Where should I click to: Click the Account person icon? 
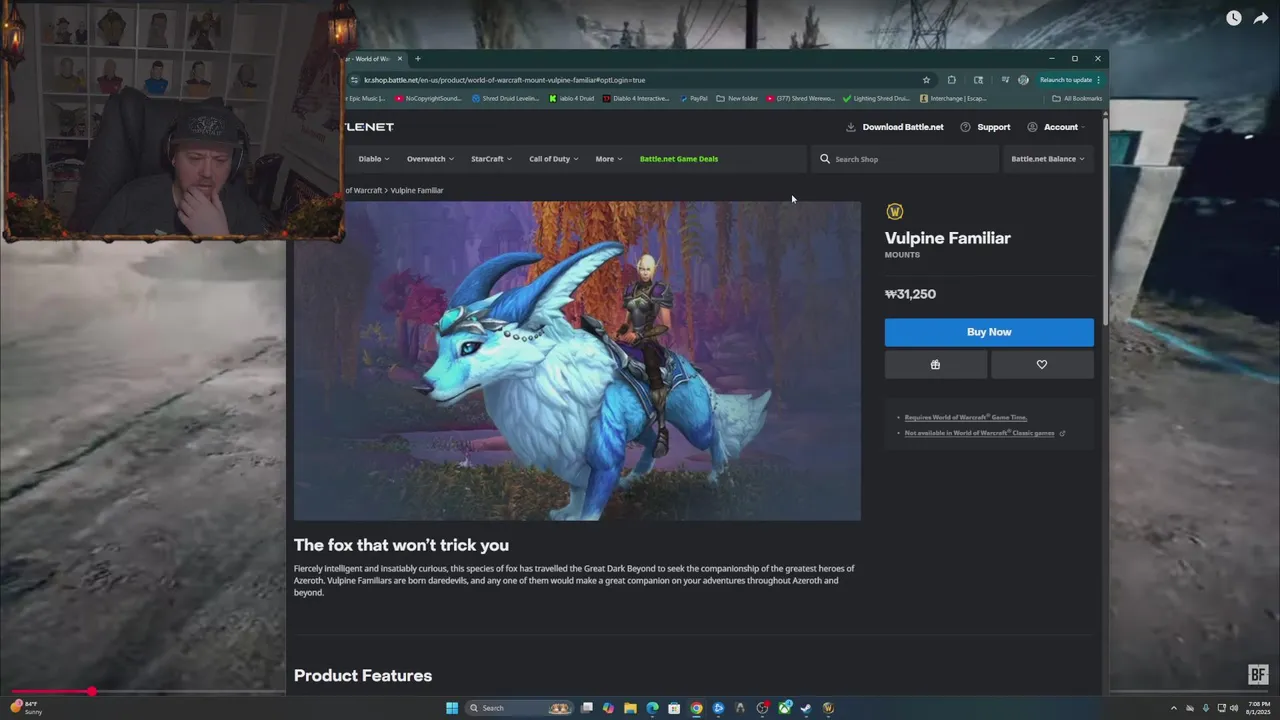tap(1032, 127)
